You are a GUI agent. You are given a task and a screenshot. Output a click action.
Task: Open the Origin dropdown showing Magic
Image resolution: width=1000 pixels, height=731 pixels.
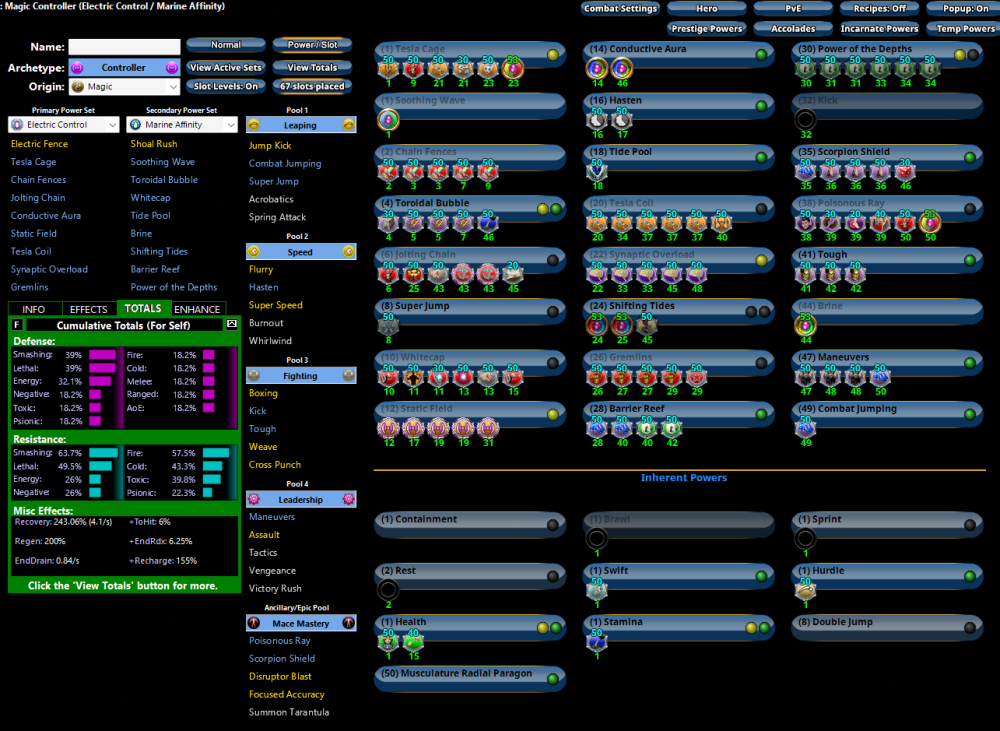pyautogui.click(x=125, y=87)
